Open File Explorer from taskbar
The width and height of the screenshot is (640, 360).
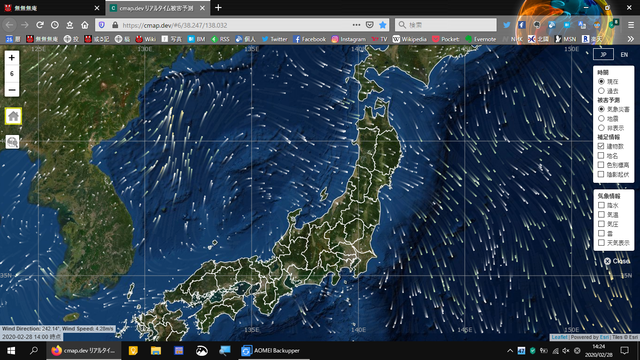[156, 351]
